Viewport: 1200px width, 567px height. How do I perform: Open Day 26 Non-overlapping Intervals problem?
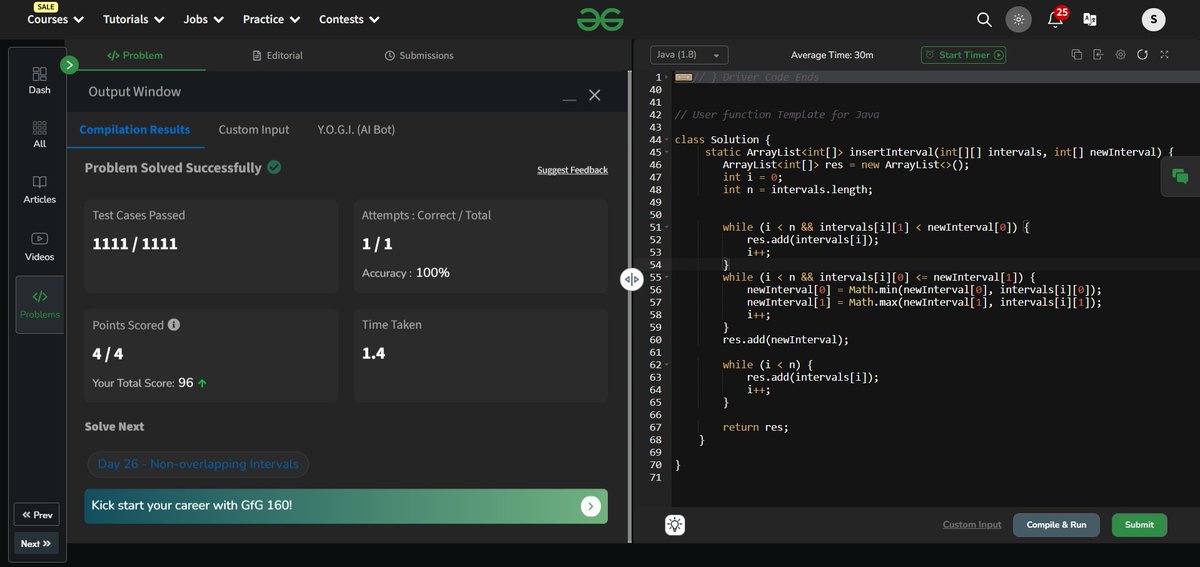coord(198,464)
